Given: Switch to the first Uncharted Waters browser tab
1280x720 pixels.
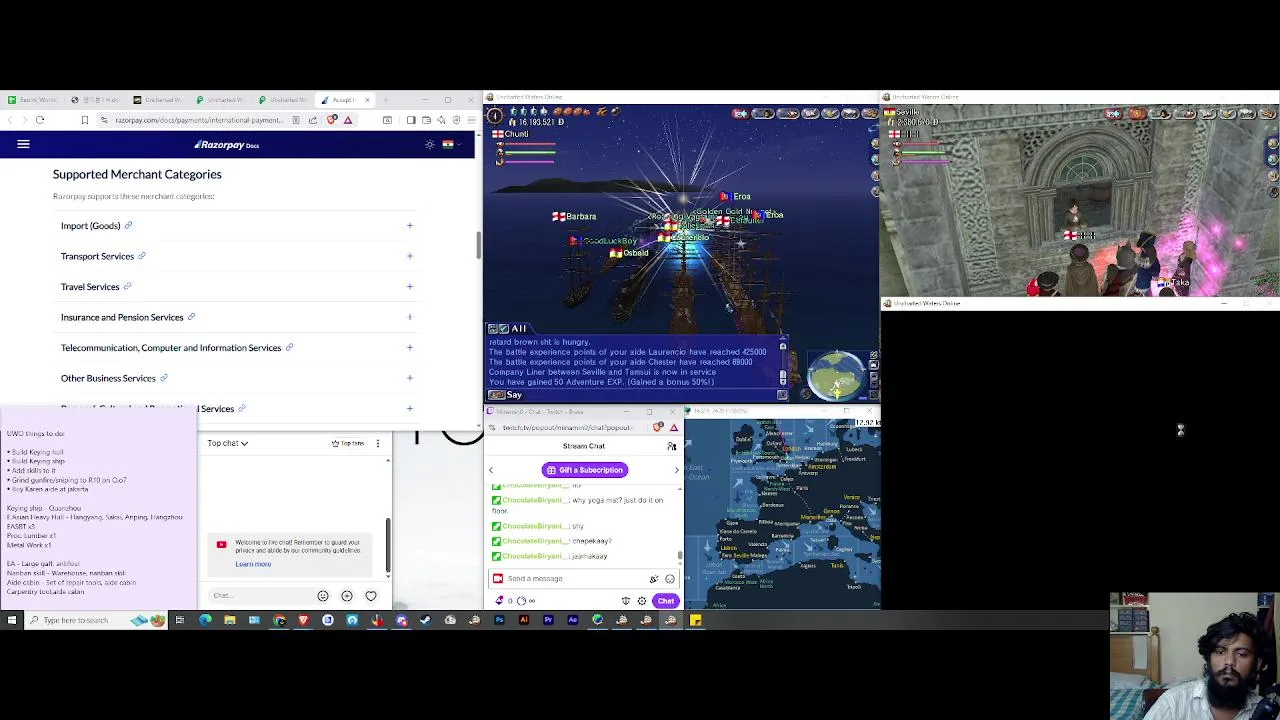Looking at the screenshot, I should (x=160, y=100).
